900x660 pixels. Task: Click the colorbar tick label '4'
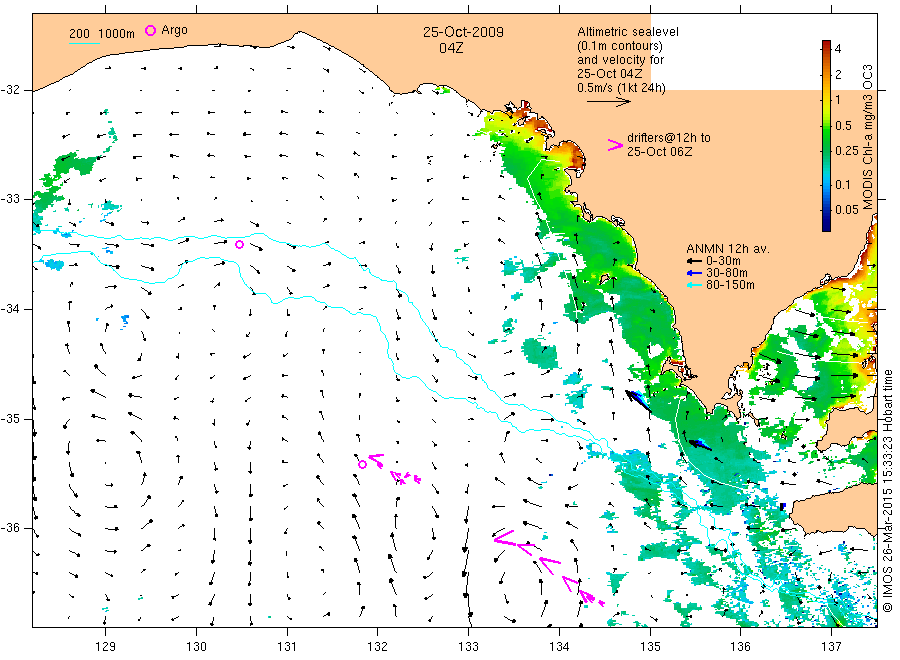pos(838,49)
